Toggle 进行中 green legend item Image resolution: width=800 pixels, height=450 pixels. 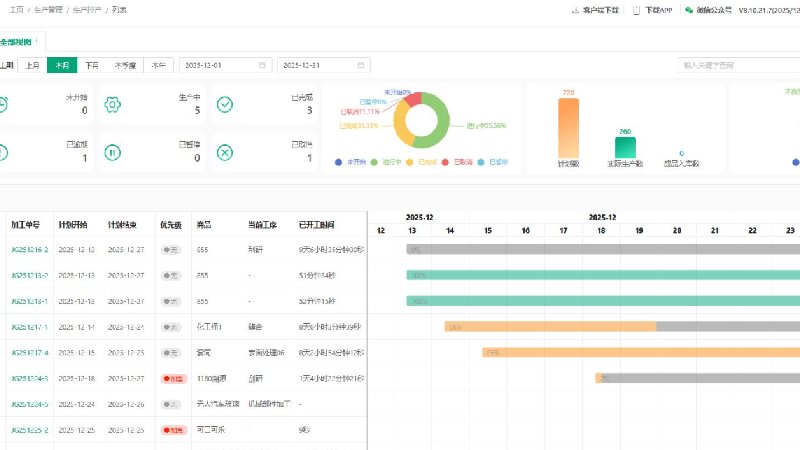coord(386,162)
